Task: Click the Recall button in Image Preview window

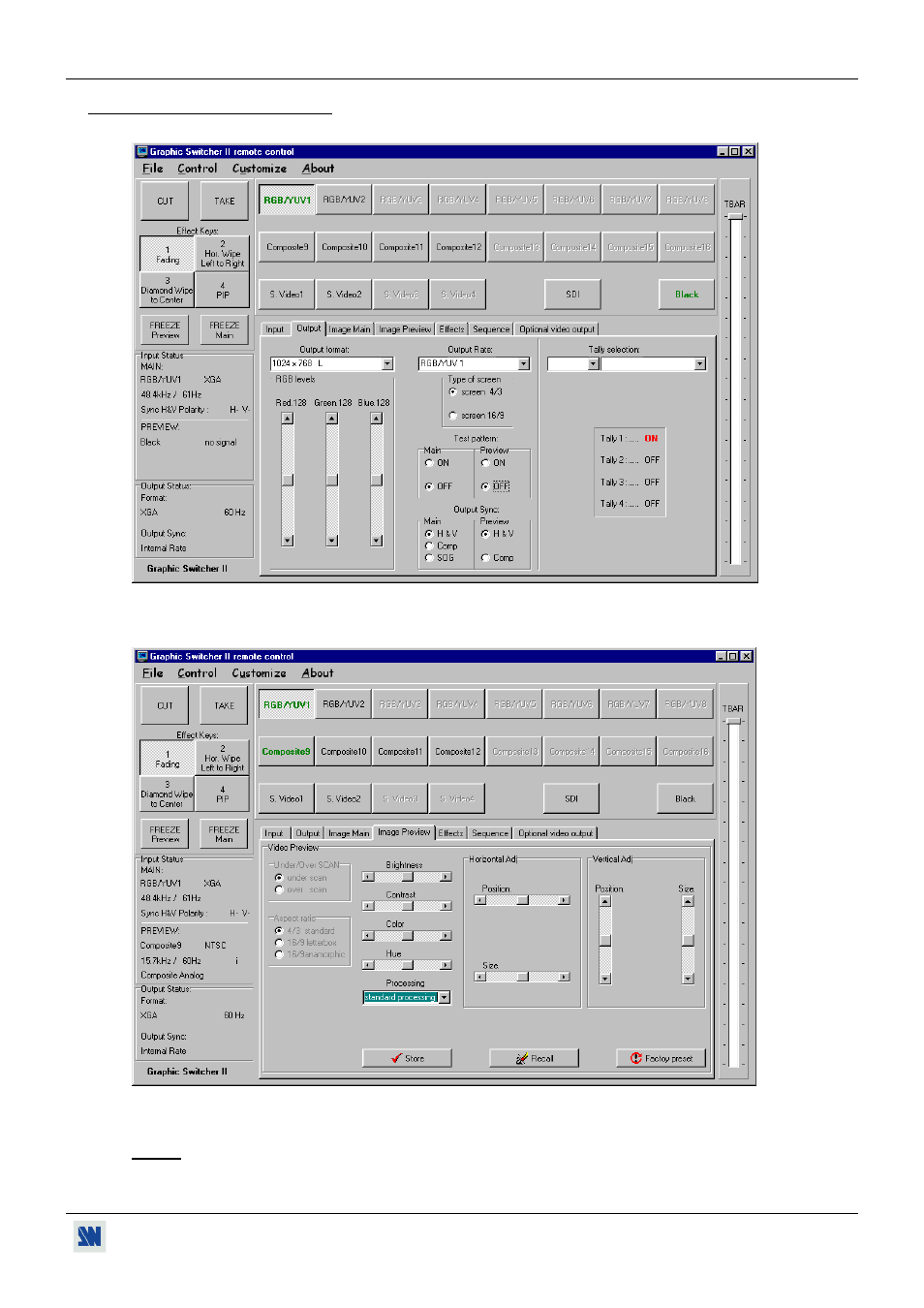Action: [535, 1058]
